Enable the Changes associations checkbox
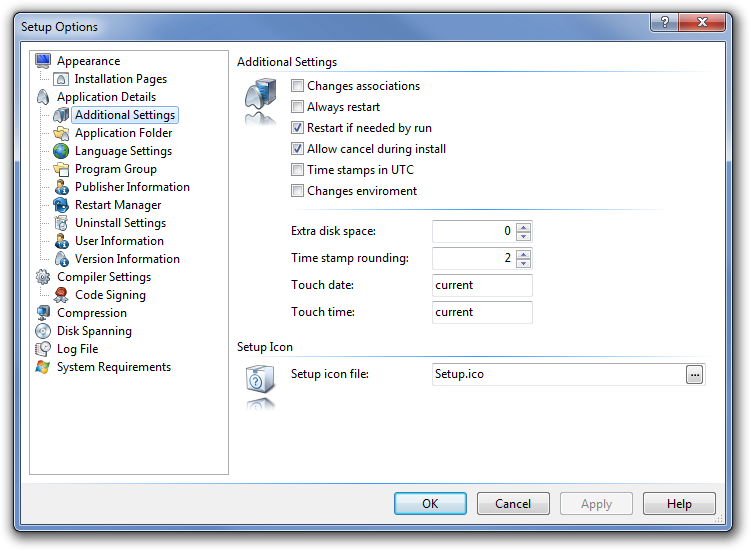The image size is (751, 551). 297,86
